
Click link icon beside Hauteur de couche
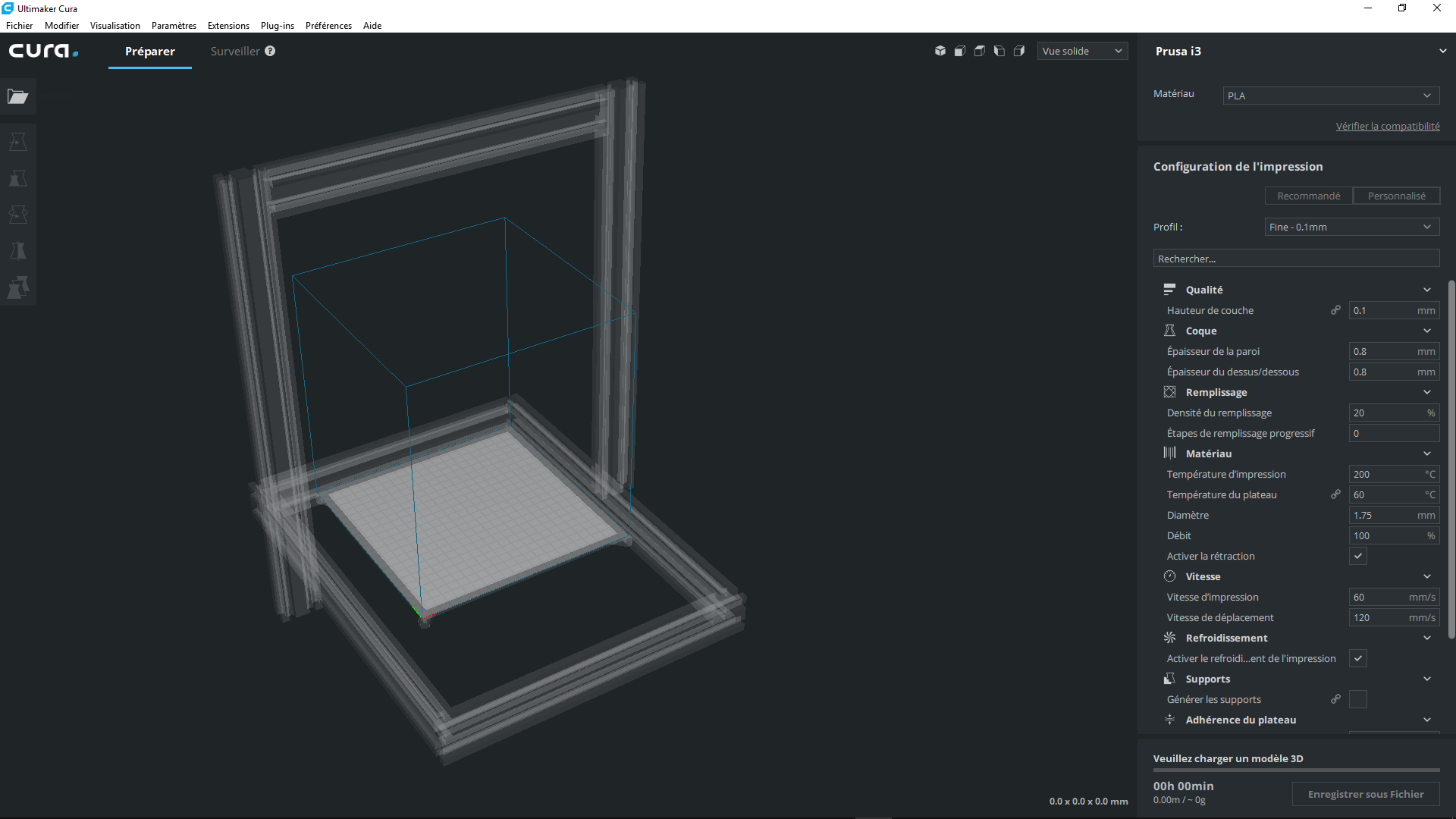[x=1335, y=310]
